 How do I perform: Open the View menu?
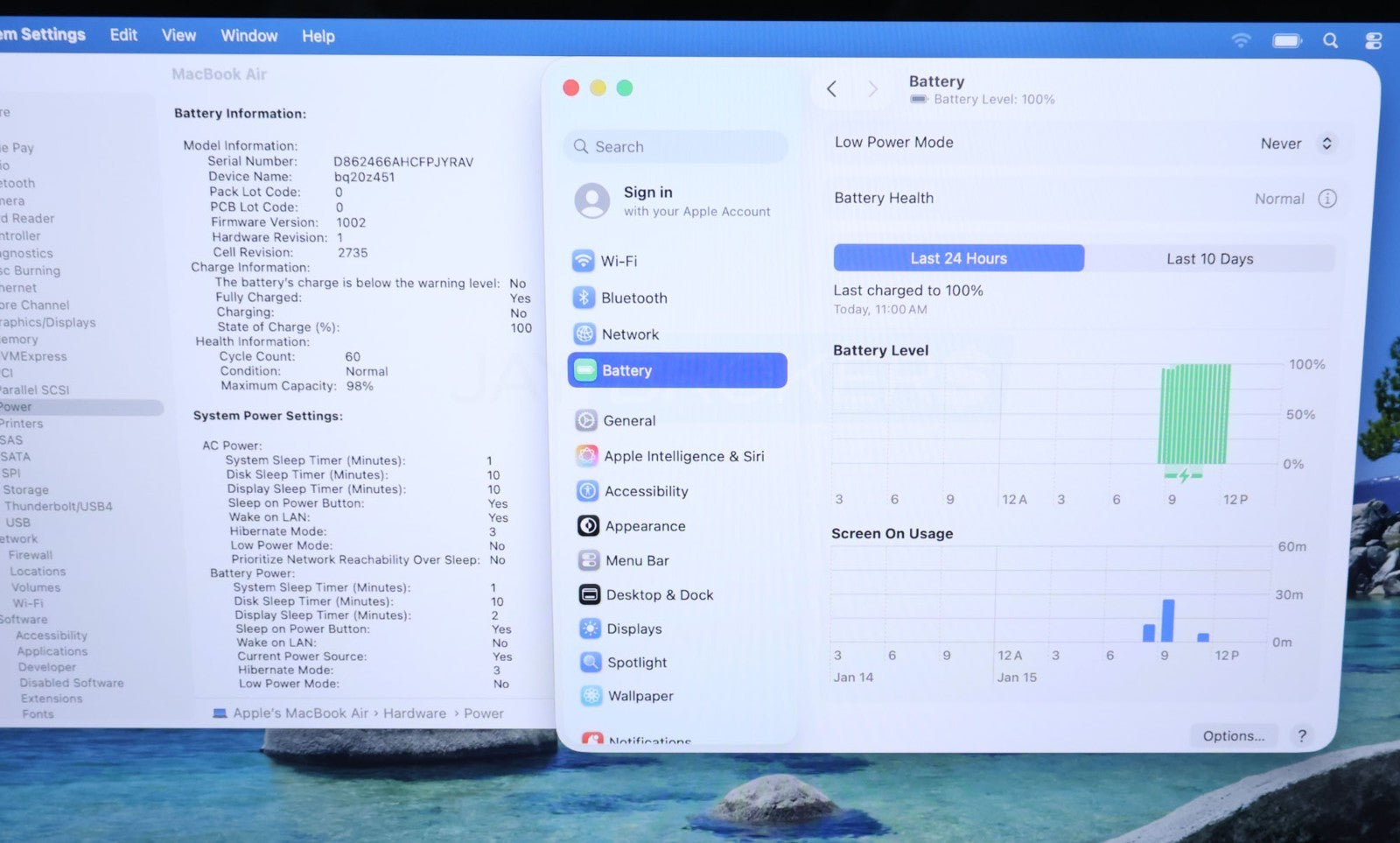178,35
